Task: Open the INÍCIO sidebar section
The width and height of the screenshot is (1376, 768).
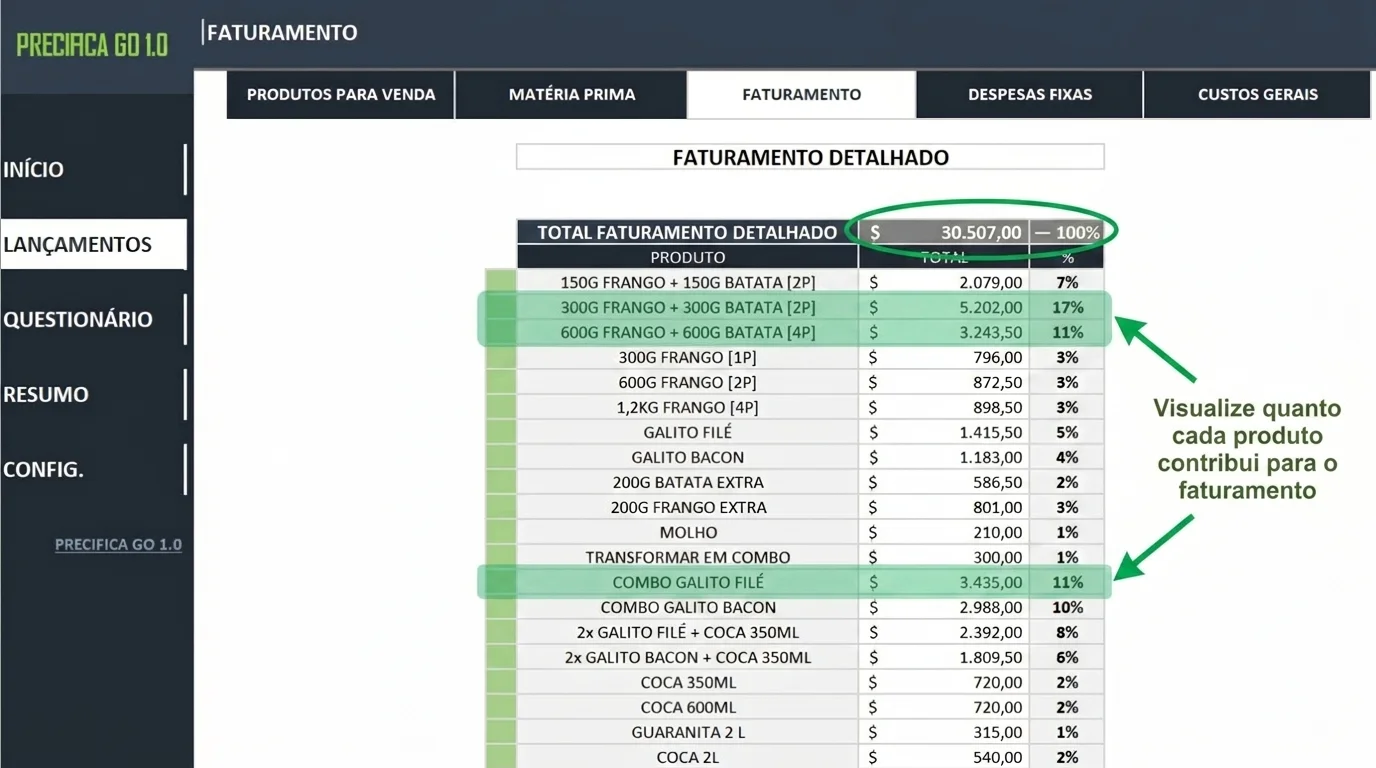Action: click(x=33, y=169)
